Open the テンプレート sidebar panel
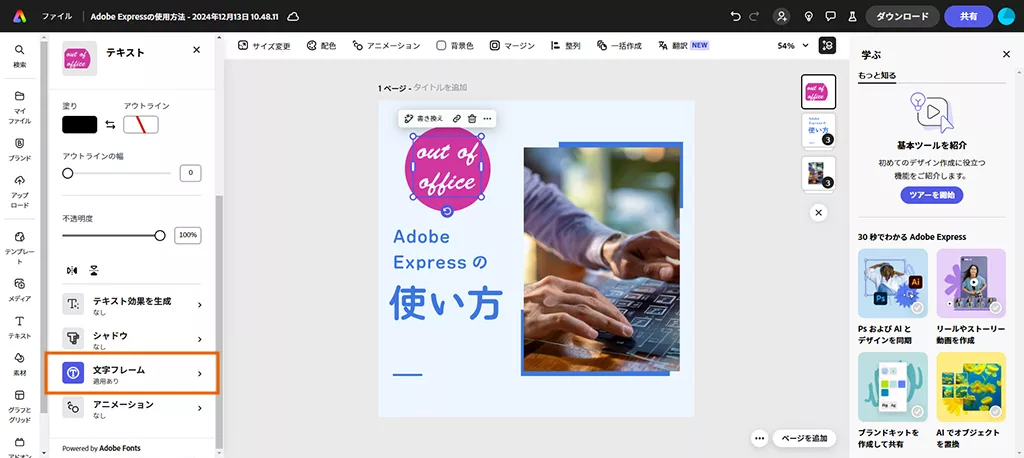 pyautogui.click(x=20, y=248)
